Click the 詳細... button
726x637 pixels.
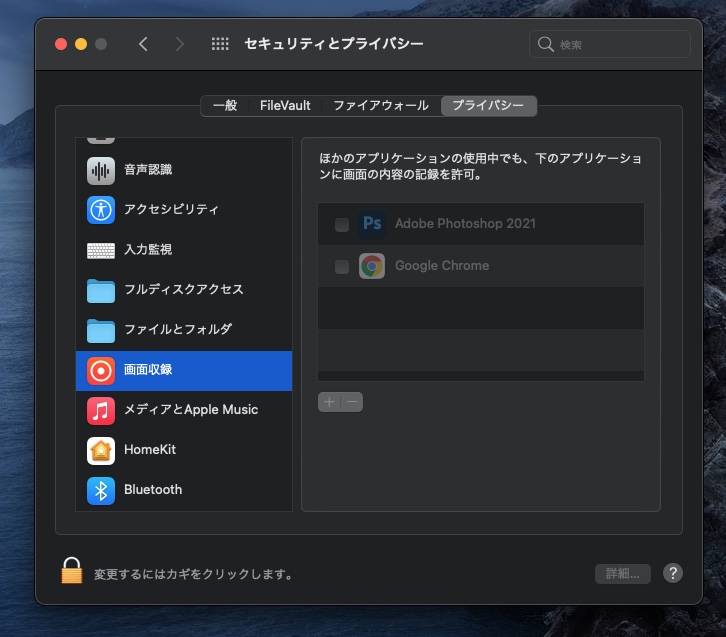(x=622, y=574)
